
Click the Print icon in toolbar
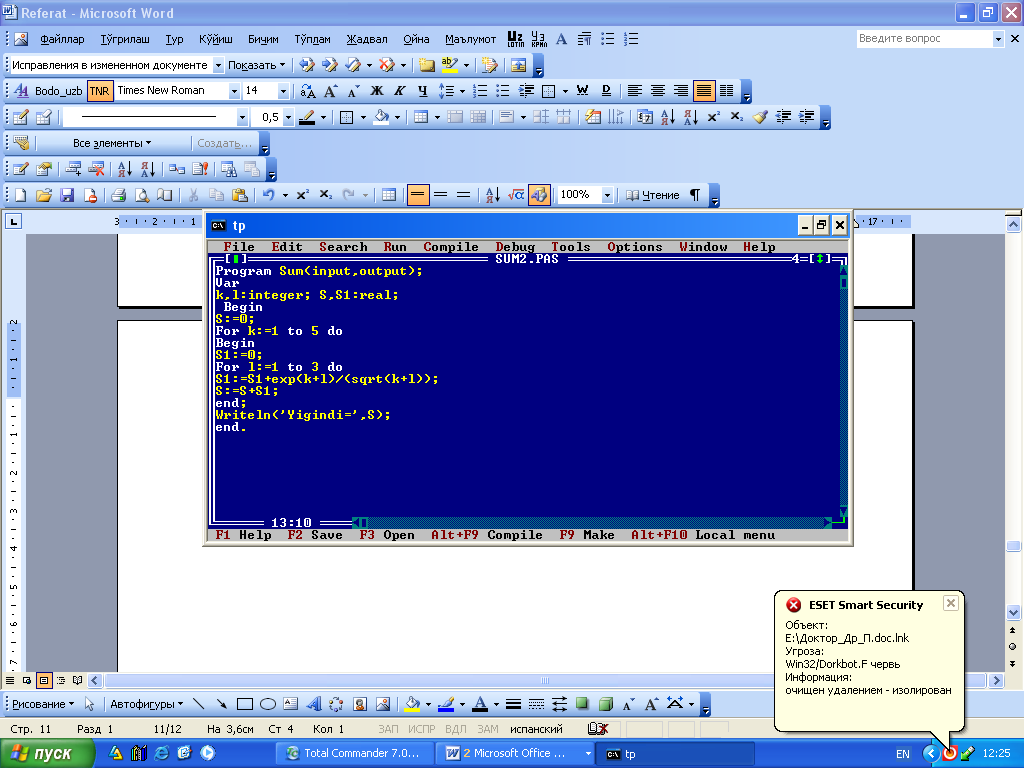[118, 195]
